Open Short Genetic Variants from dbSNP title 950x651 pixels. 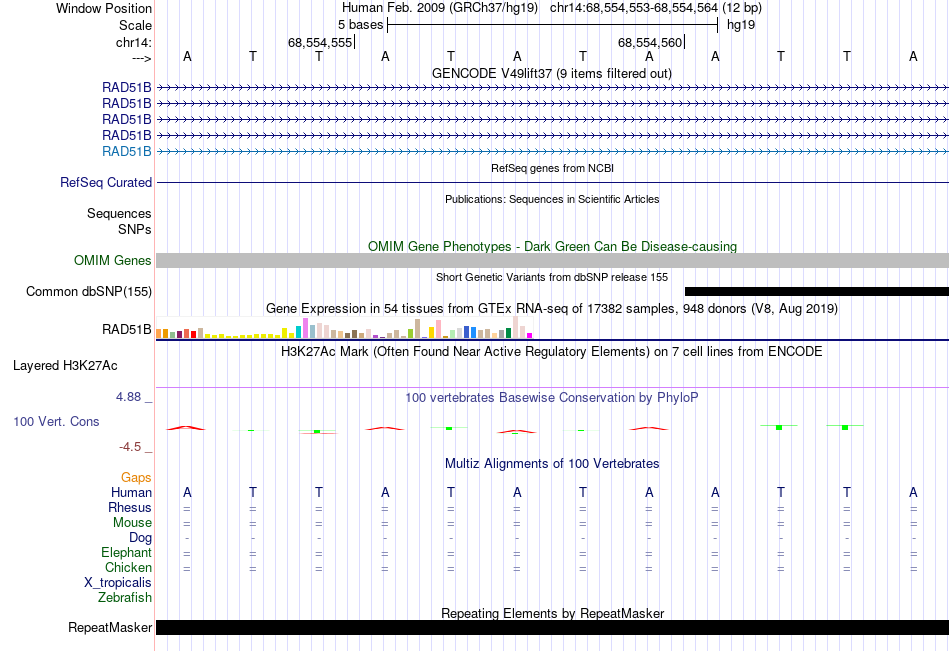(x=552, y=277)
